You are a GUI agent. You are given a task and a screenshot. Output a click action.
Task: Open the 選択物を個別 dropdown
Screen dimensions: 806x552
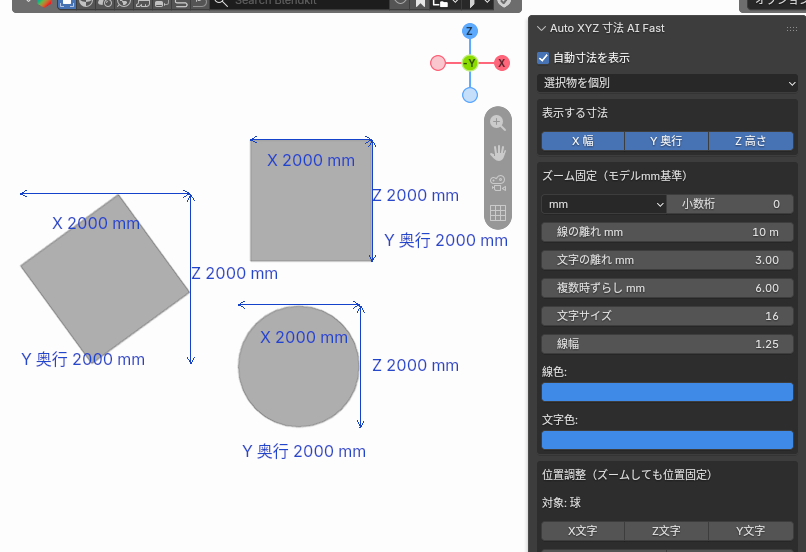pos(667,83)
